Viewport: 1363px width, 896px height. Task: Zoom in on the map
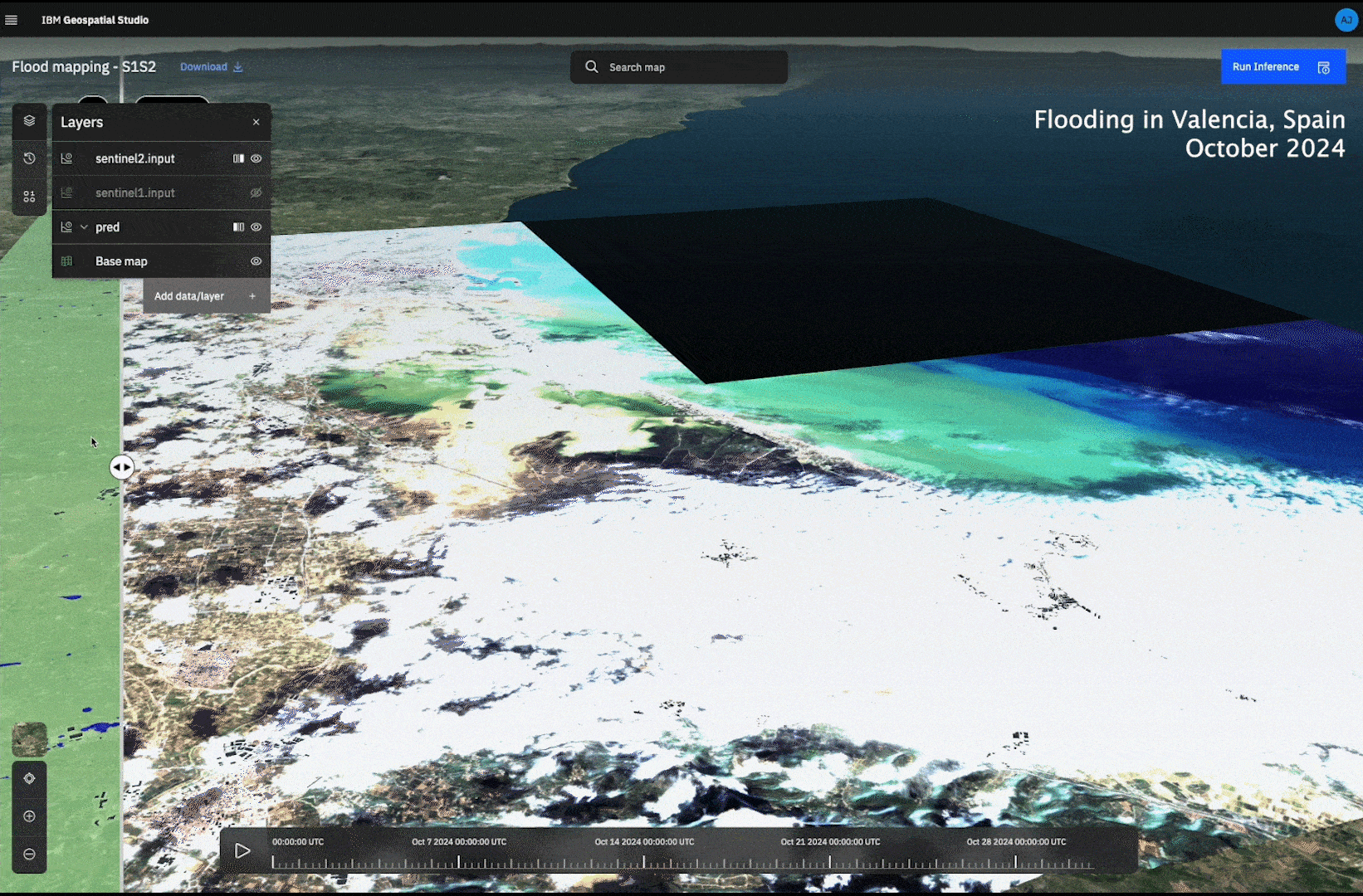29,816
